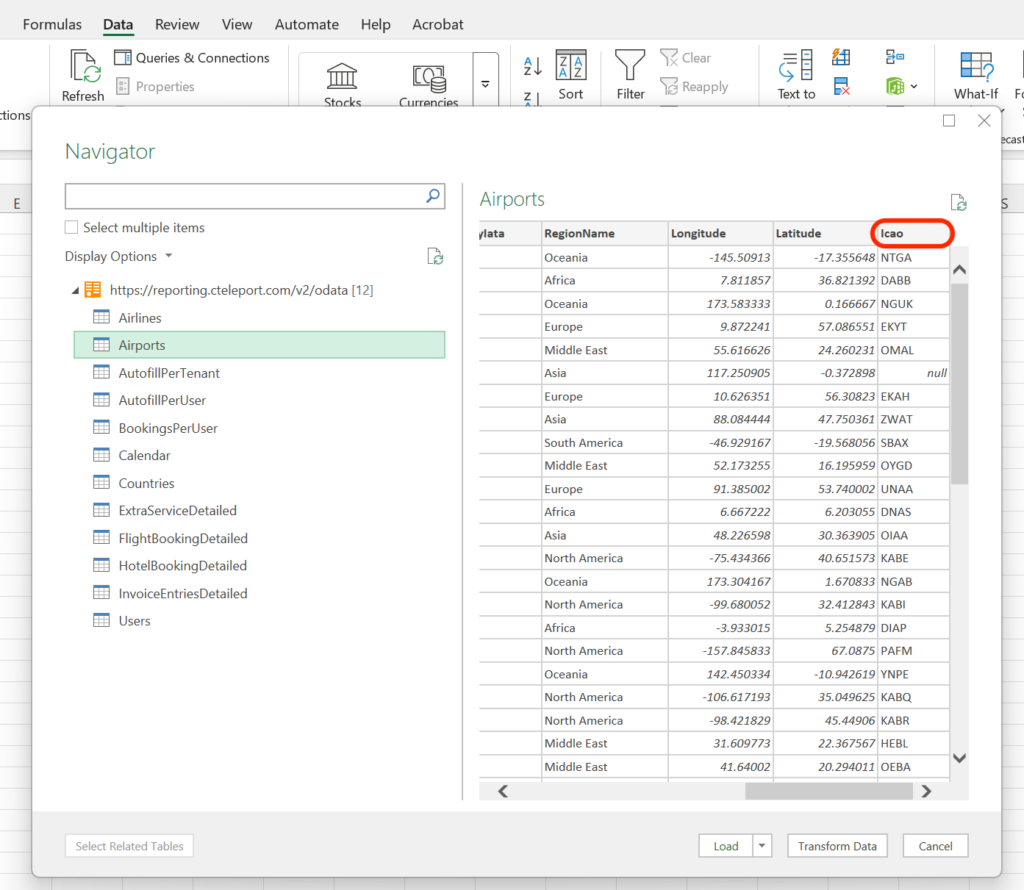Click the Remove Duplicates icon
This screenshot has height=890, width=1024.
click(841, 86)
